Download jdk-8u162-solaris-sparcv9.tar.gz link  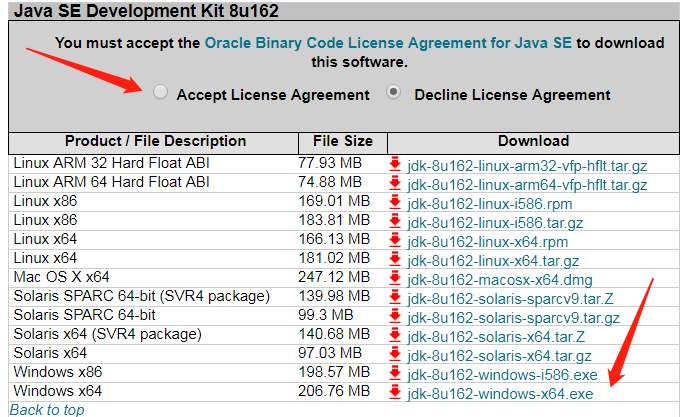click(x=513, y=318)
